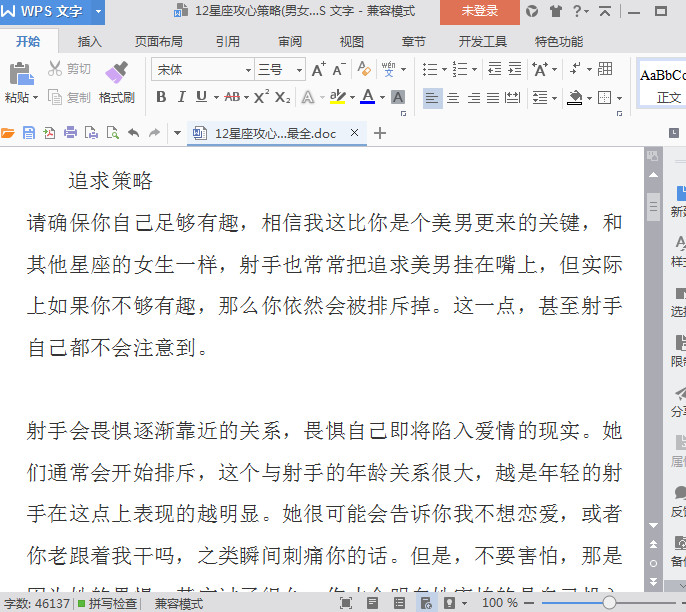Click the skin shirt icon in title bar

tap(556, 11)
